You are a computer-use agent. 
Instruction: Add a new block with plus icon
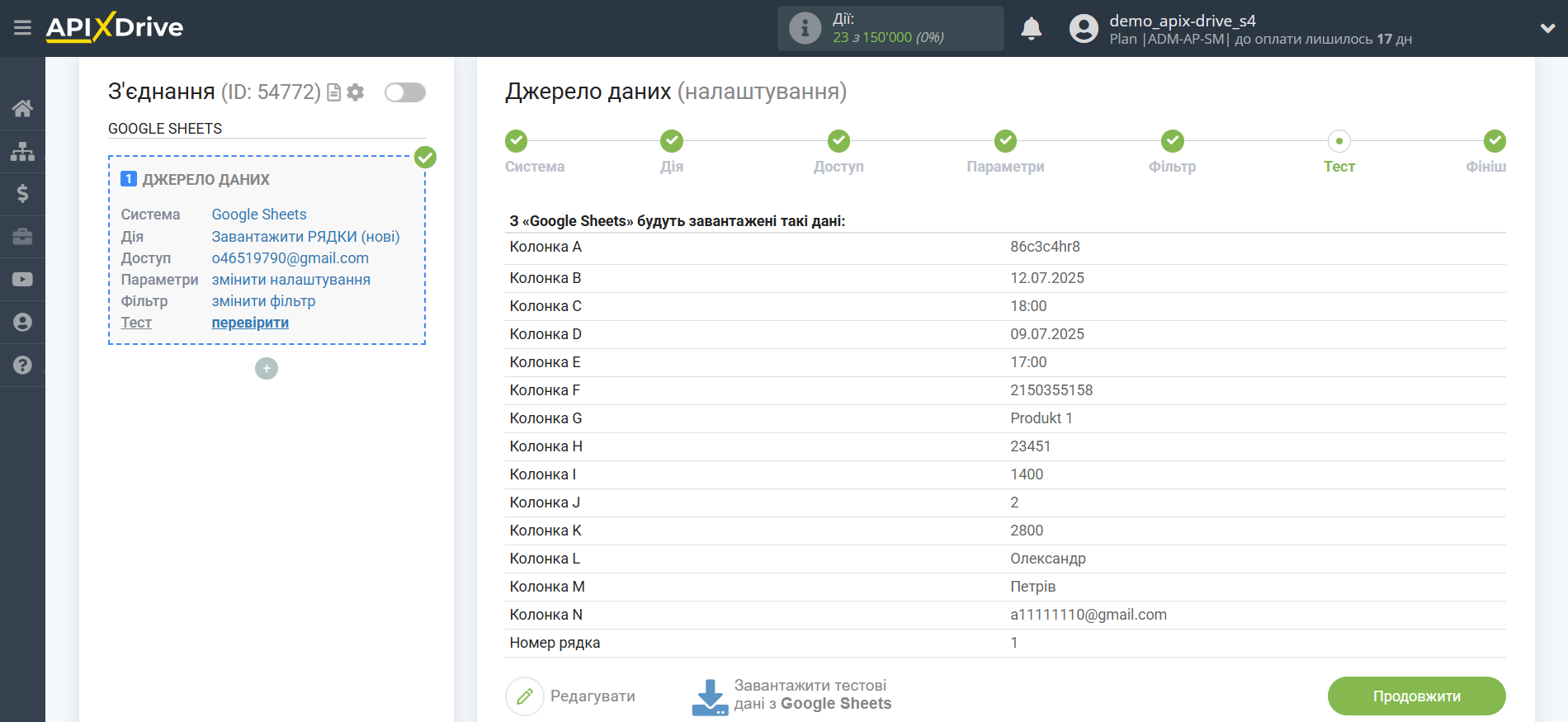267,368
